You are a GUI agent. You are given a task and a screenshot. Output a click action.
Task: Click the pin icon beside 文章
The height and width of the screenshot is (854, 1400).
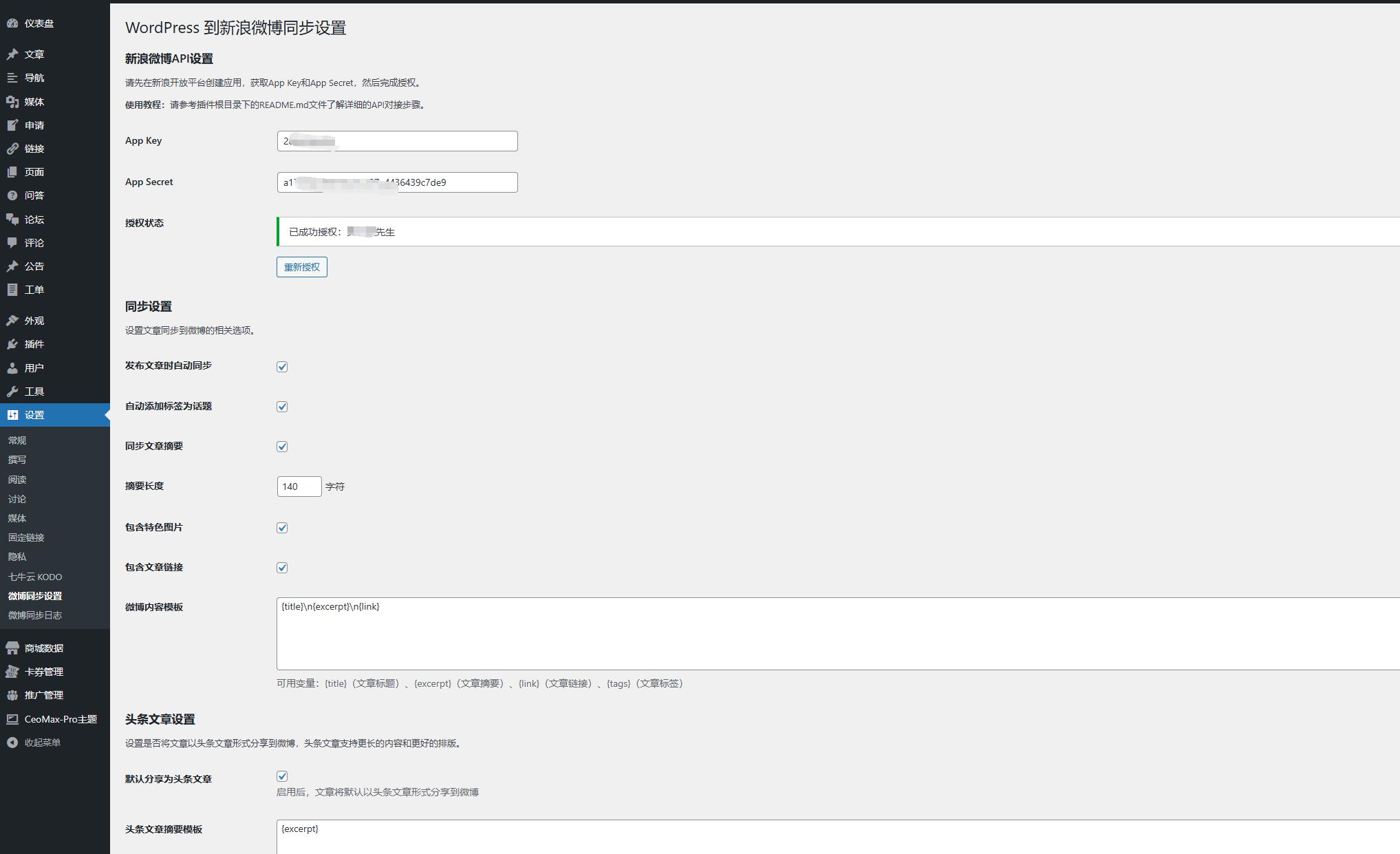12,54
